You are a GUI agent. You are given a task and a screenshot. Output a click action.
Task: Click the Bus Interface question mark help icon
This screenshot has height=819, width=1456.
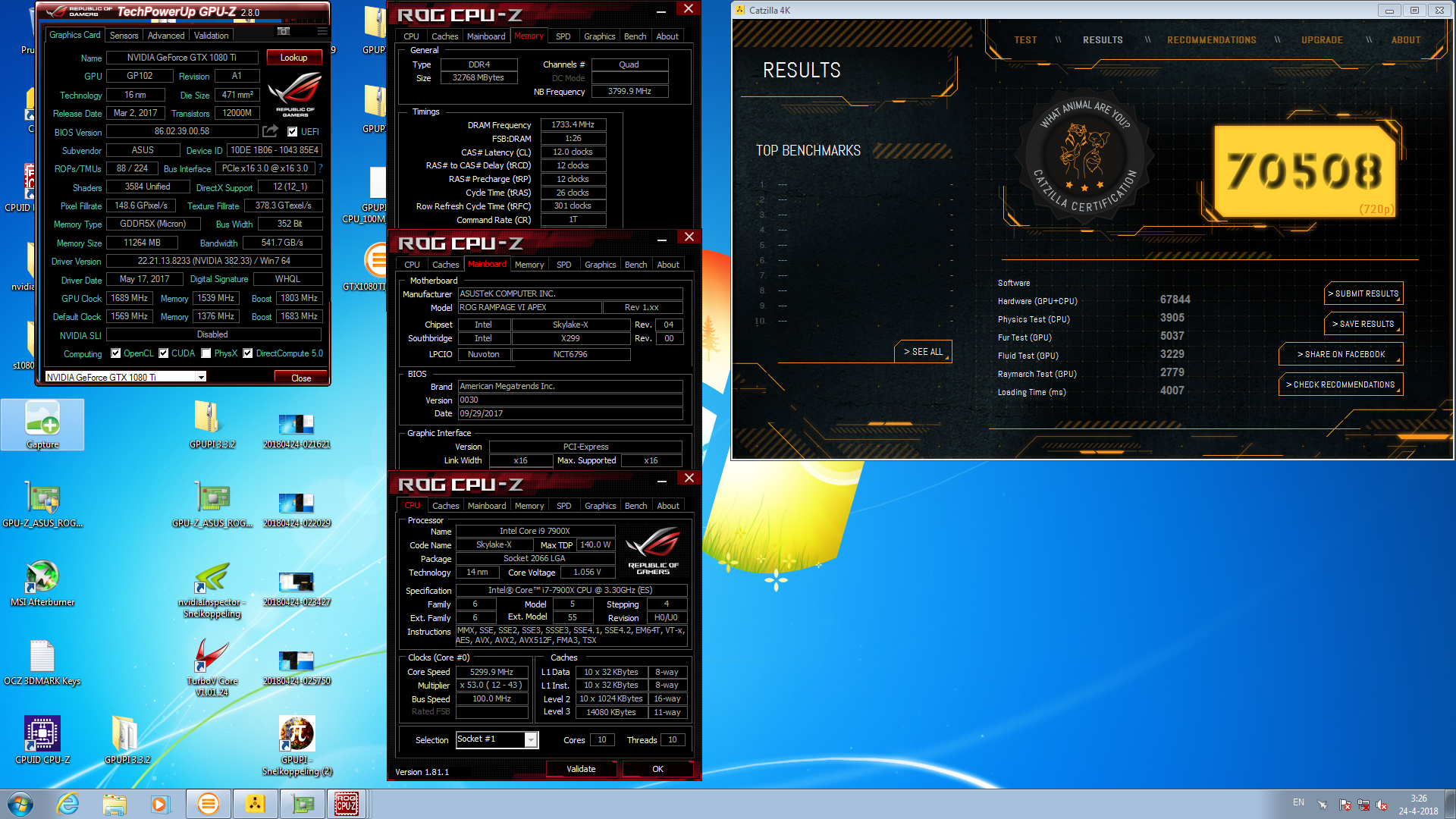pyautogui.click(x=320, y=168)
